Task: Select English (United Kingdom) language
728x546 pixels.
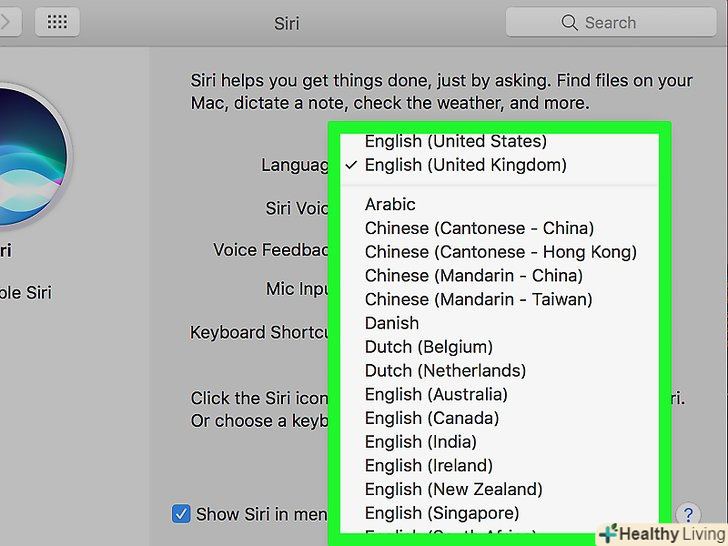Action: click(499, 165)
